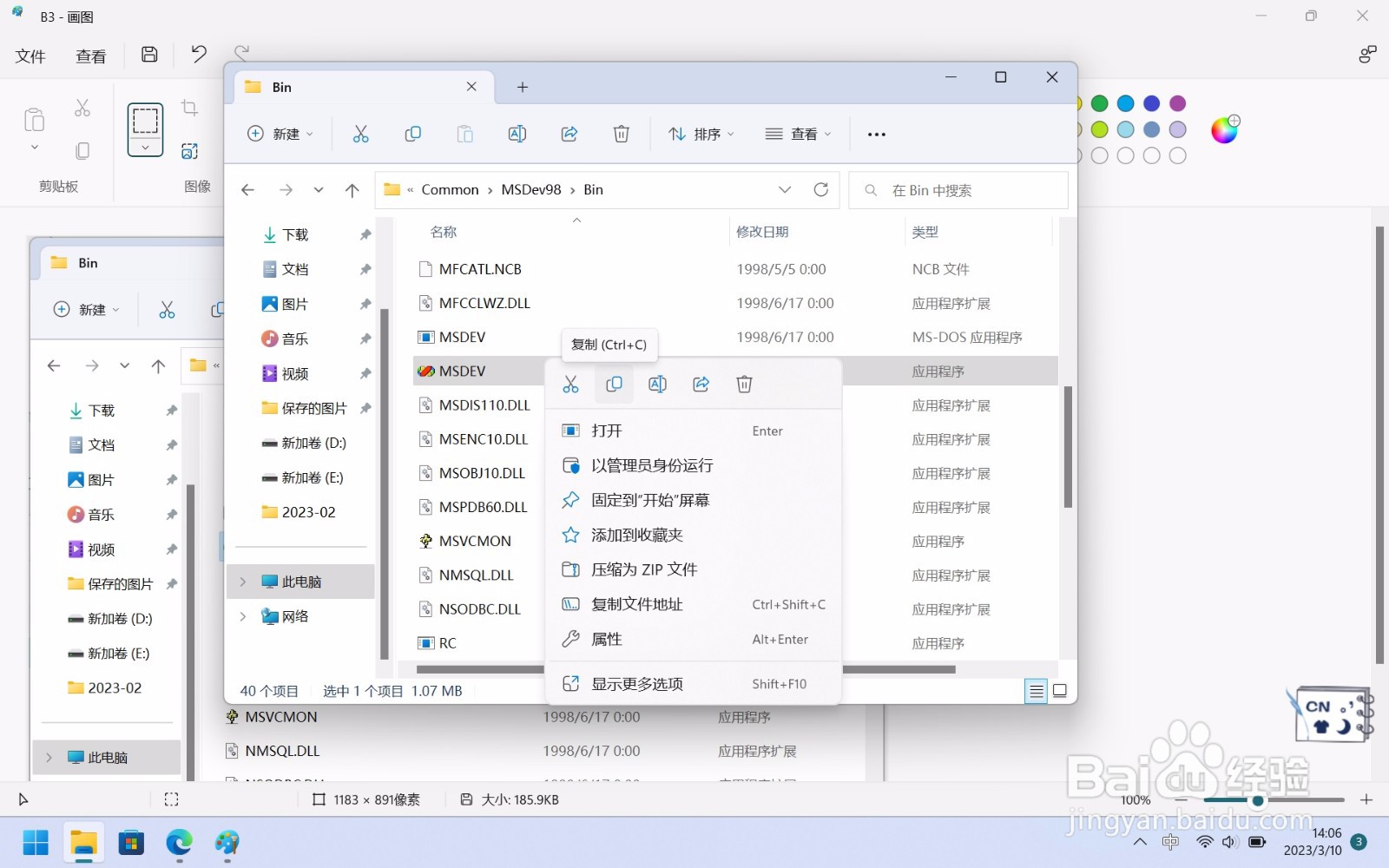1389x868 pixels.
Task: Open Properties from context menu
Action: click(x=693, y=639)
